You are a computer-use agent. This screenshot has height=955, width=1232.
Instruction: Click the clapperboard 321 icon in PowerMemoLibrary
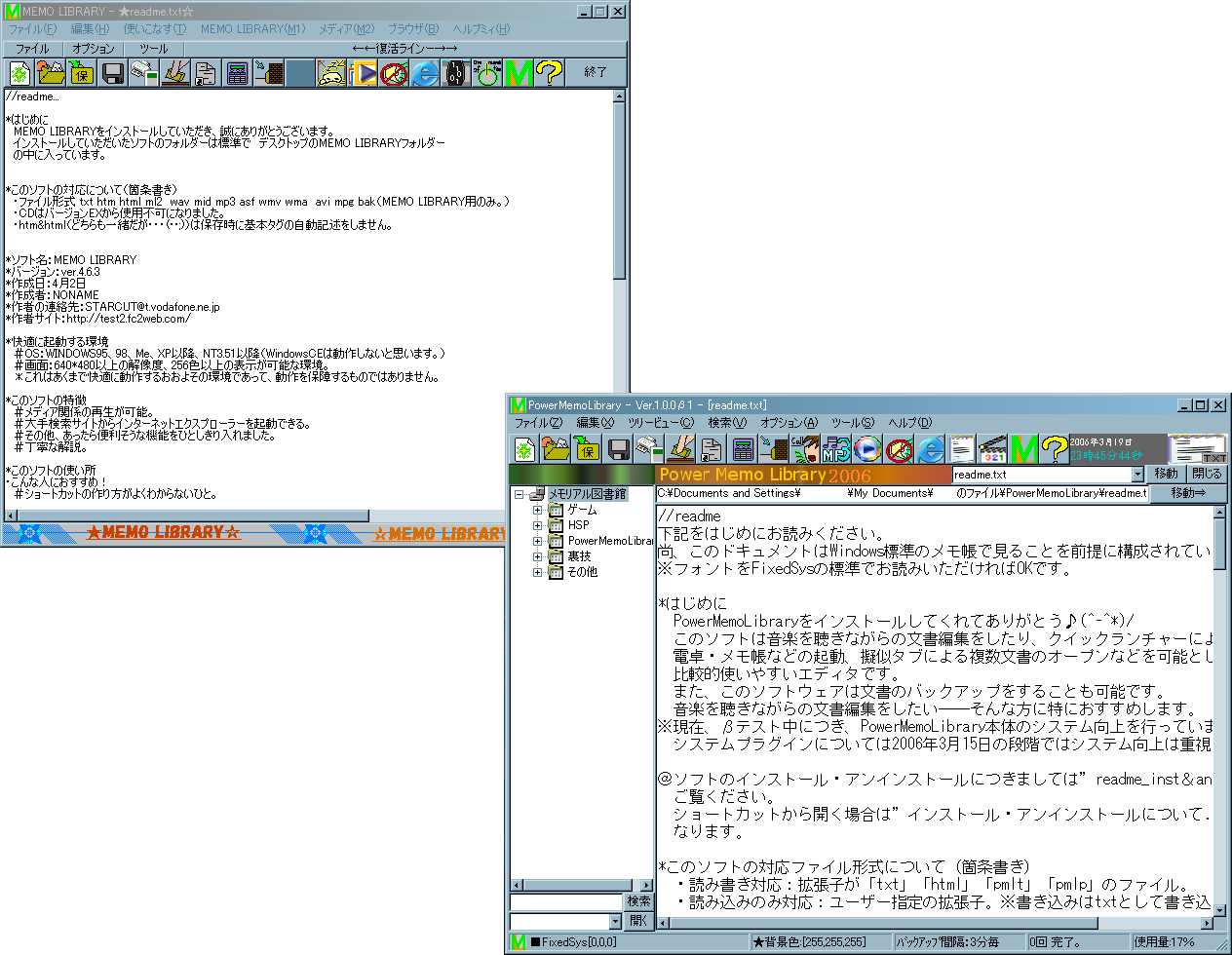tap(993, 449)
